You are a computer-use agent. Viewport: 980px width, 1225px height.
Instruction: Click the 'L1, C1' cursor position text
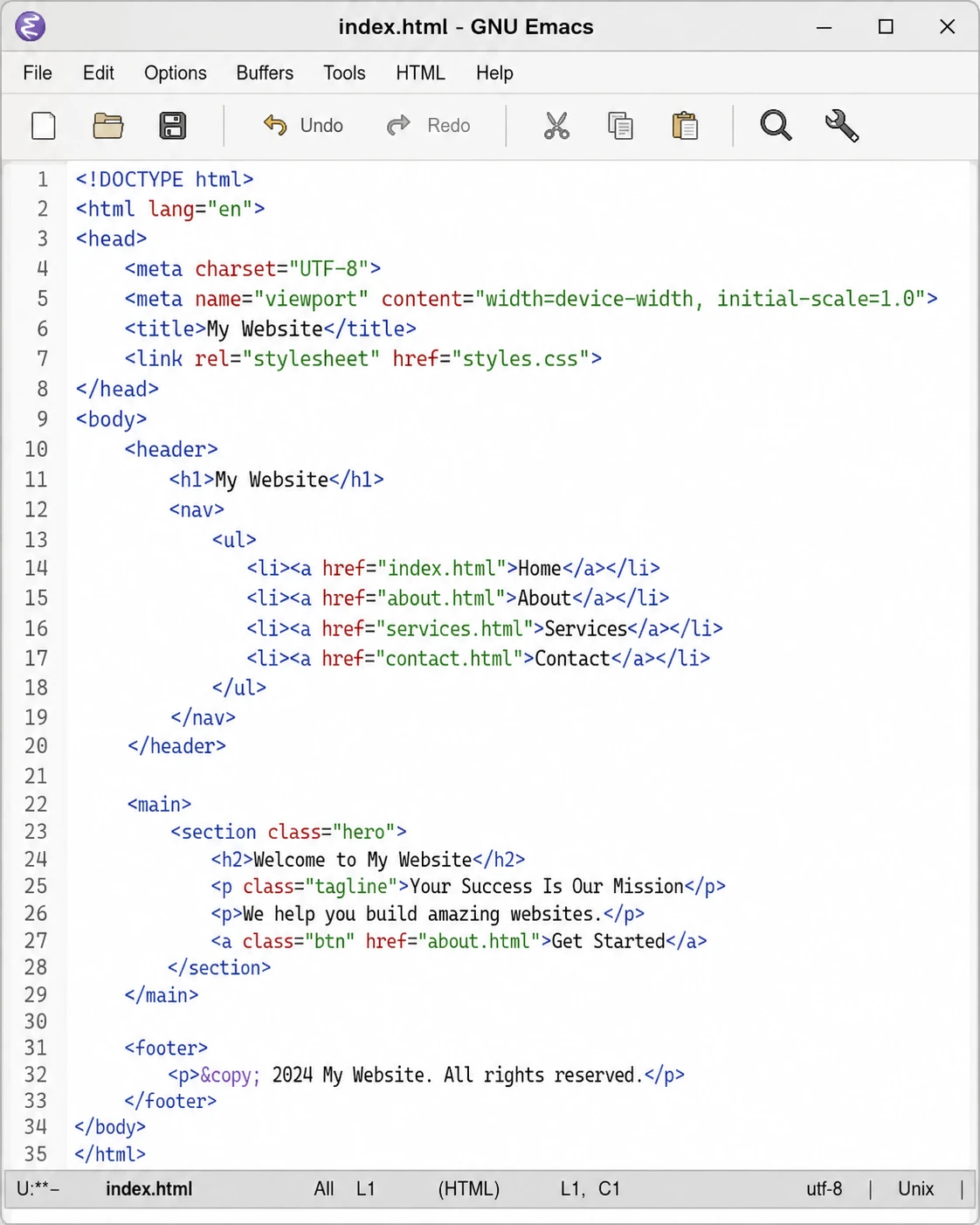590,1189
